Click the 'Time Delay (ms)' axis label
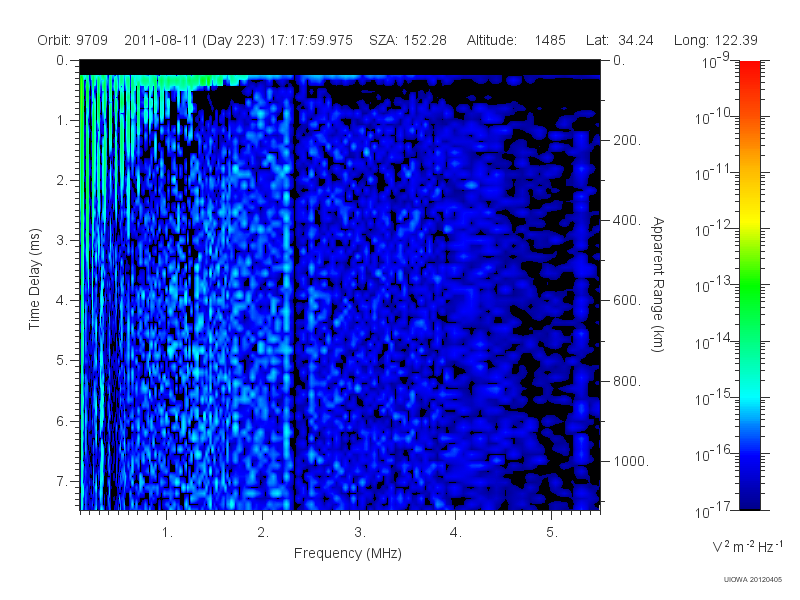The image size is (800, 600). [34, 279]
